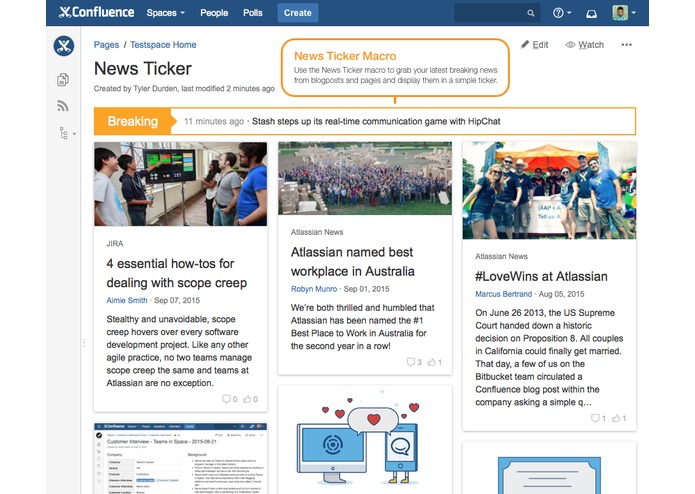The image size is (695, 494).
Task: Click the Aug 05, 2015 date text
Action: point(562,294)
